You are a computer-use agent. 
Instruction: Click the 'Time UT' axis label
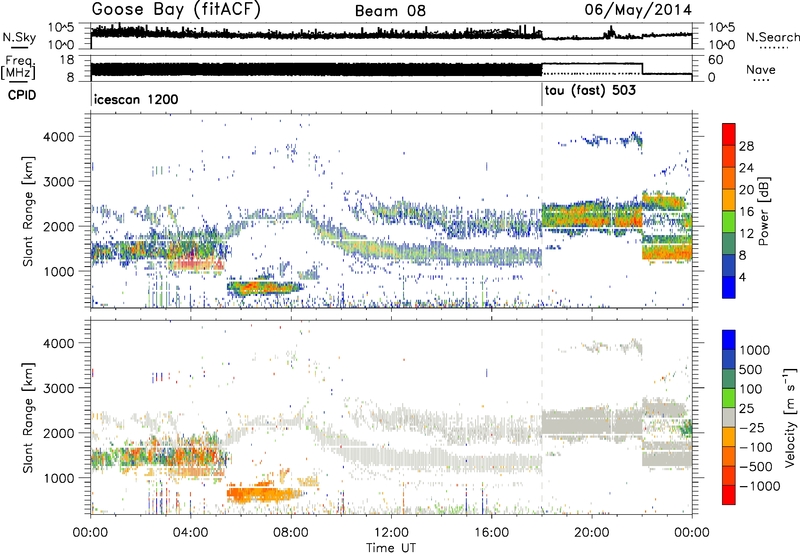tap(391, 547)
